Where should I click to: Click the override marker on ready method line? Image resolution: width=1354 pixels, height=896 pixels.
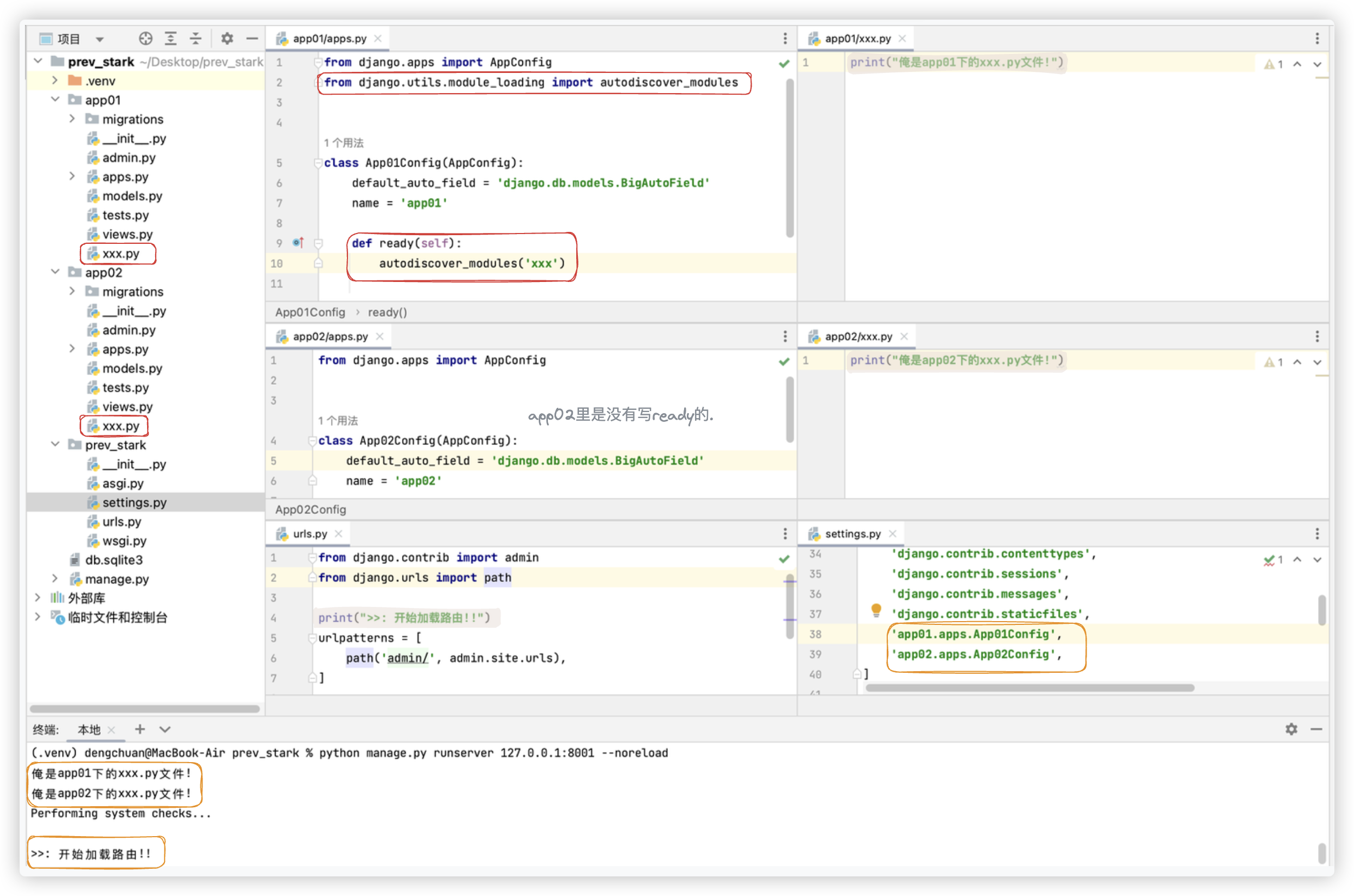pos(298,243)
